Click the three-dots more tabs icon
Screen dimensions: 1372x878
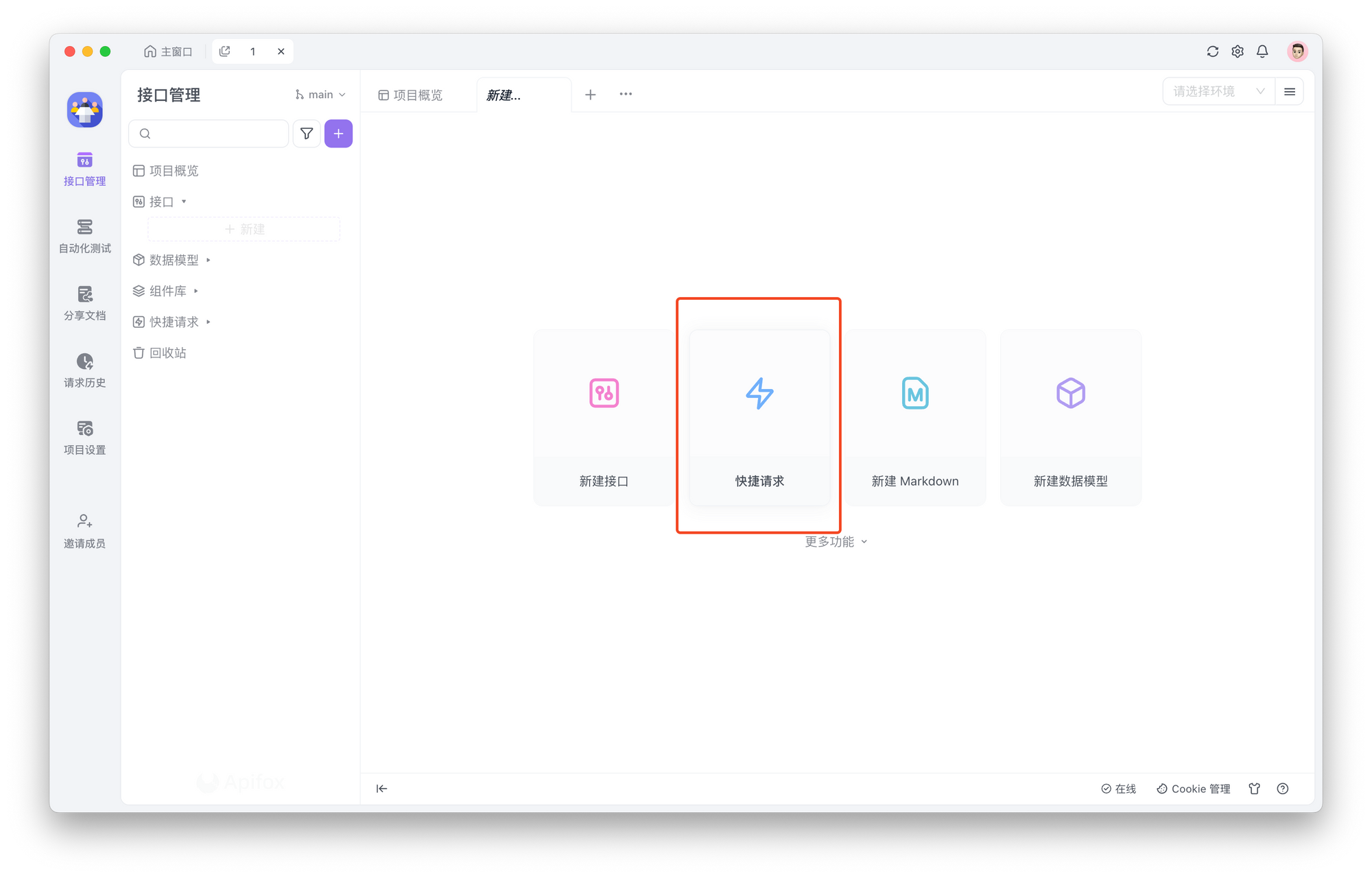pyautogui.click(x=626, y=94)
